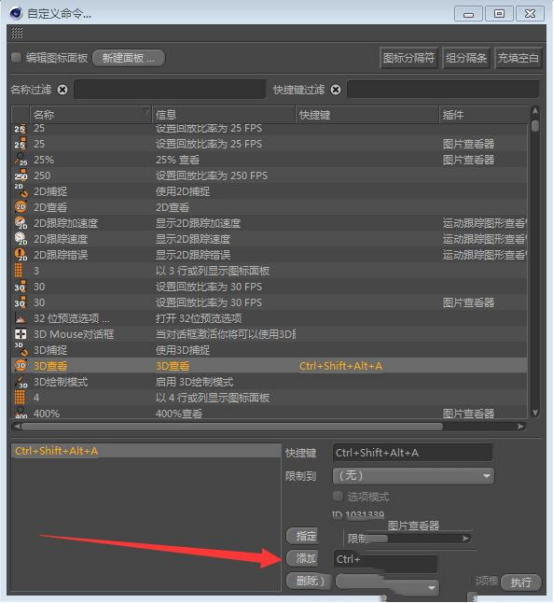554x603 pixels.
Task: Click the scroll down arrow of list
Action: coord(535,413)
